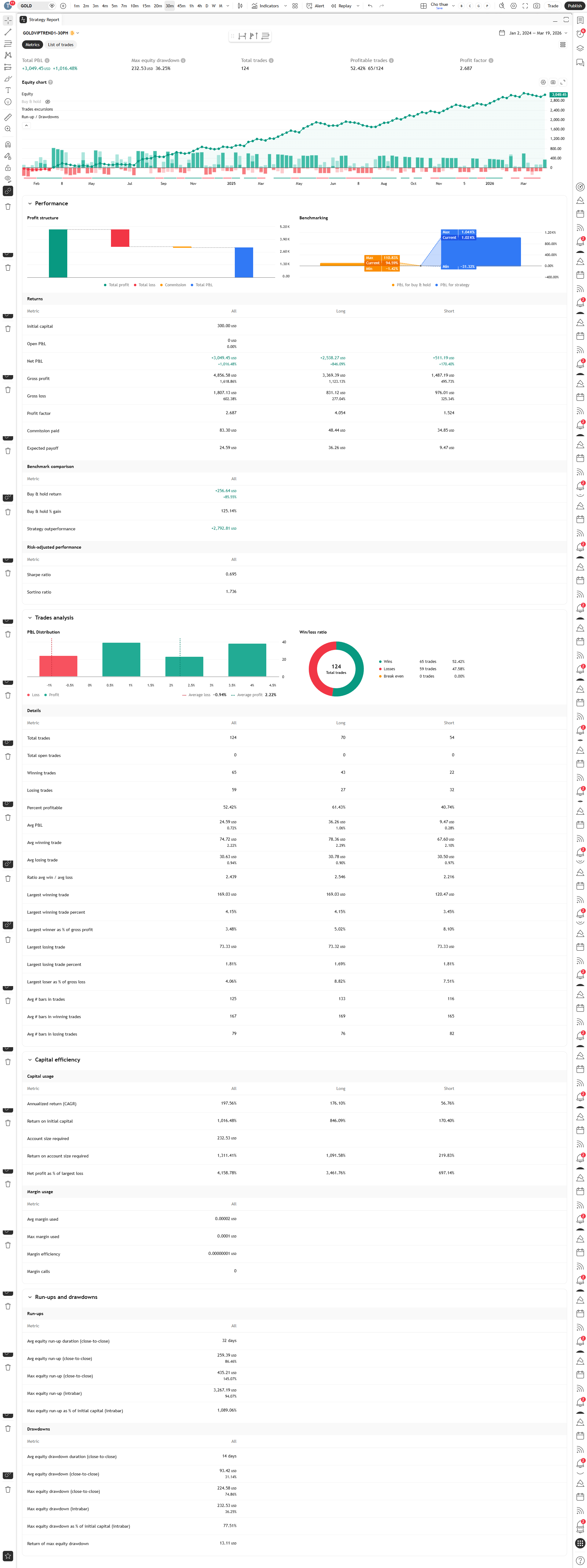Collapse the Capital efficiency section
This screenshot has height=1568, width=587.
click(30, 1060)
